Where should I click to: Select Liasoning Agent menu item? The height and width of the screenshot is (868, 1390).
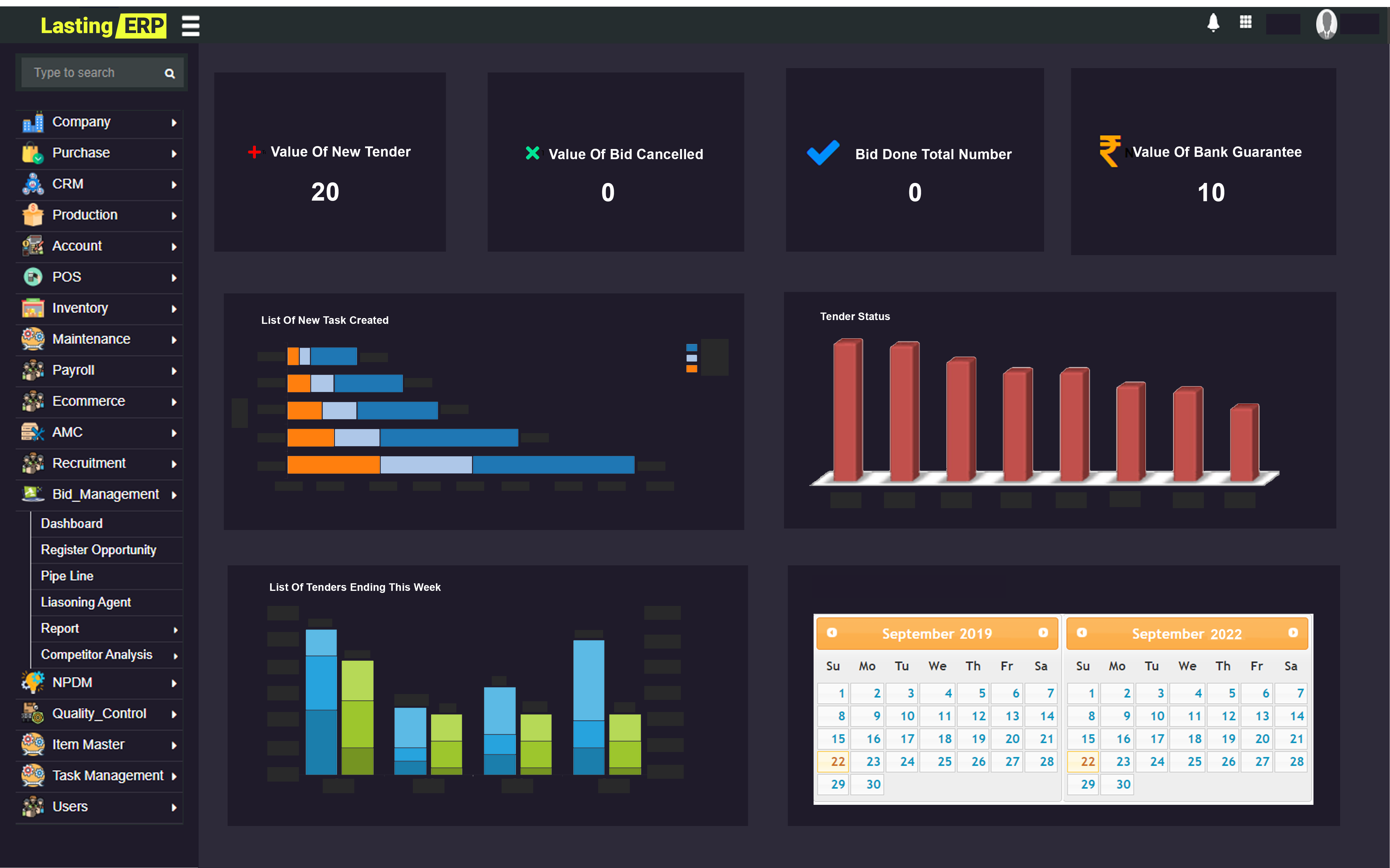point(86,602)
